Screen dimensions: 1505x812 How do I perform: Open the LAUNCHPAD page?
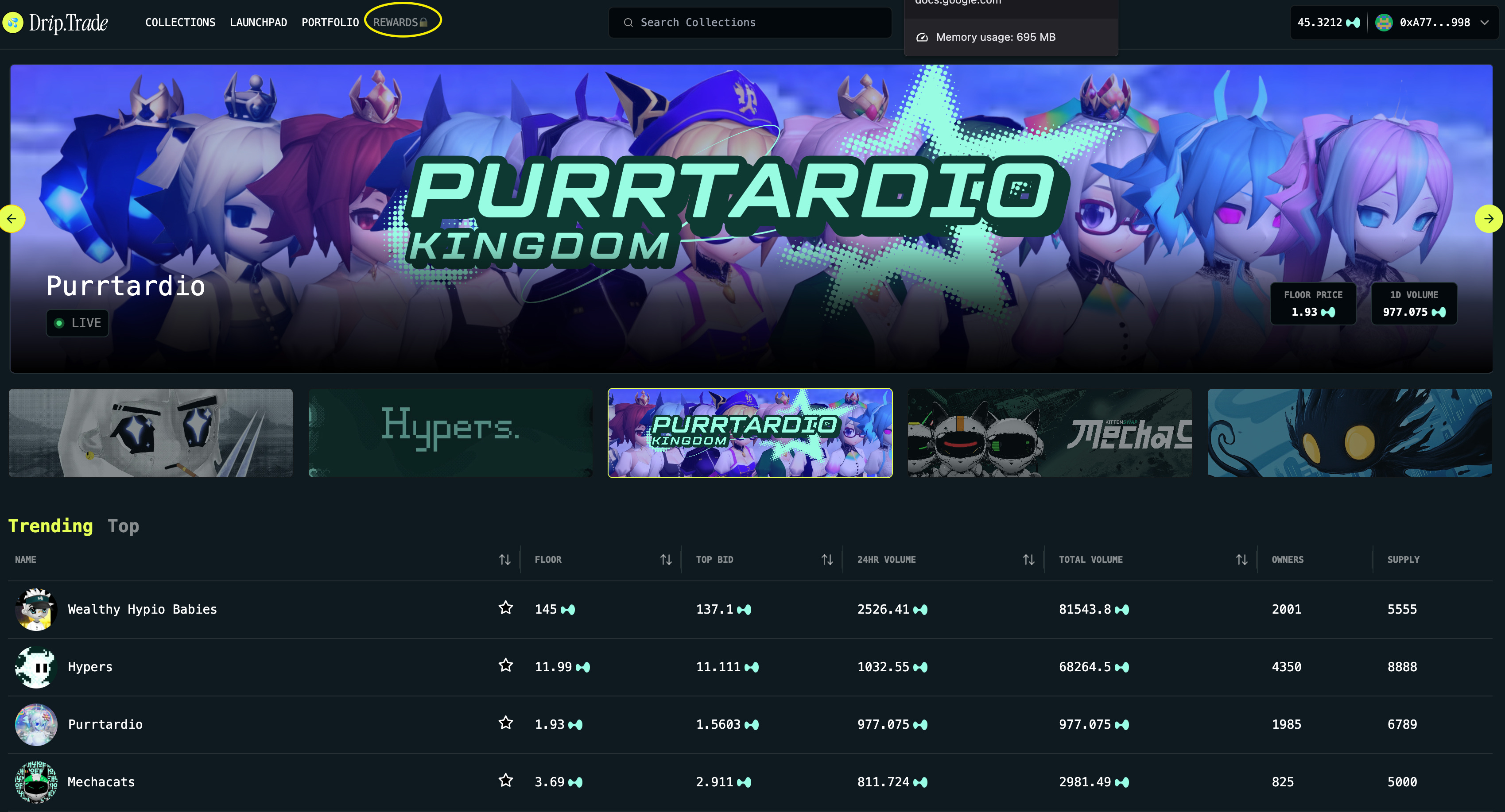(258, 23)
